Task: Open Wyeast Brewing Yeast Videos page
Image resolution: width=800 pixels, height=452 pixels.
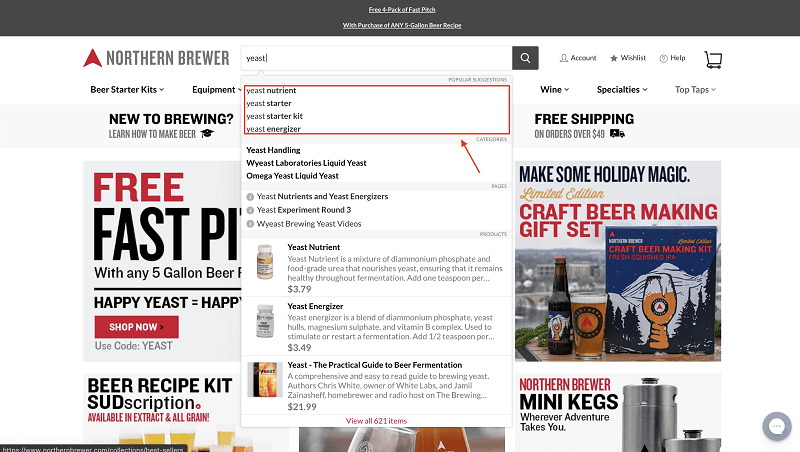Action: pyautogui.click(x=309, y=223)
